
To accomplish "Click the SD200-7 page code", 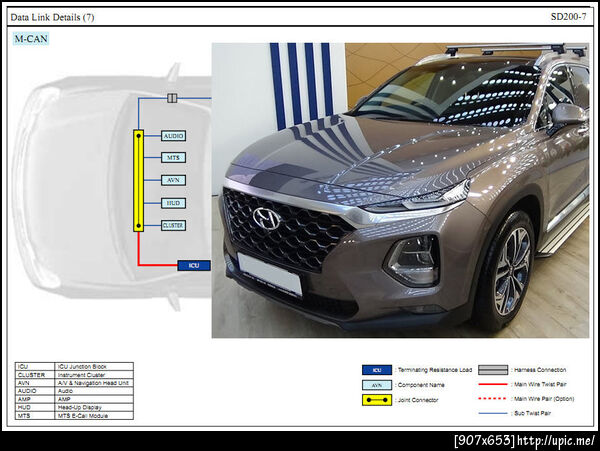I will coord(568,17).
